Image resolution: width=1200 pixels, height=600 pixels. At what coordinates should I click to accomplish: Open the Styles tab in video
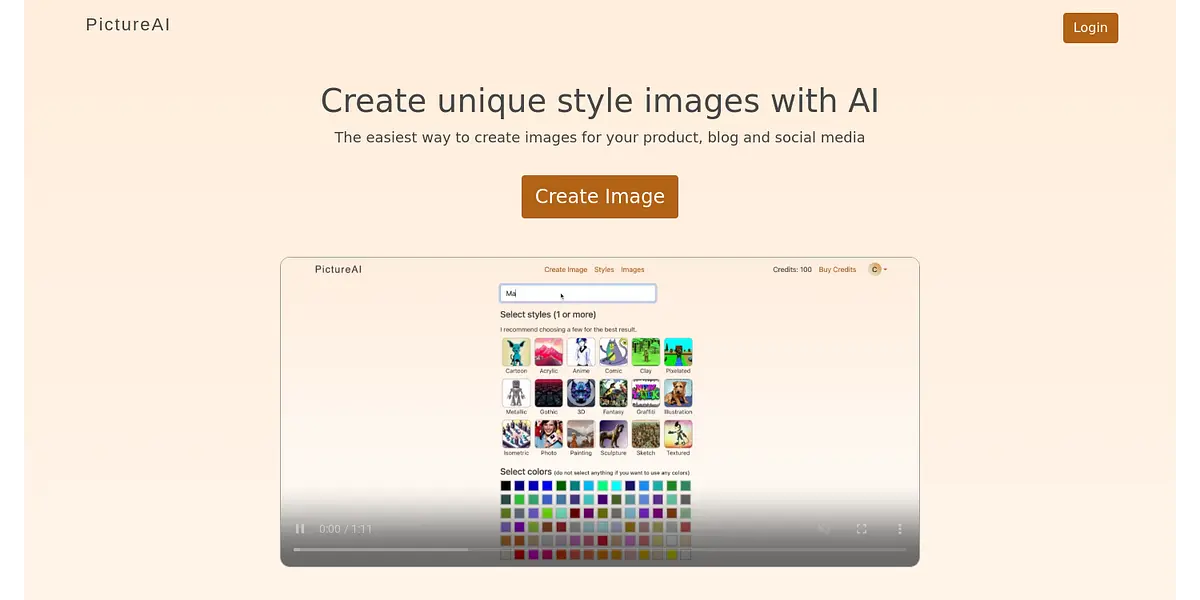point(604,270)
